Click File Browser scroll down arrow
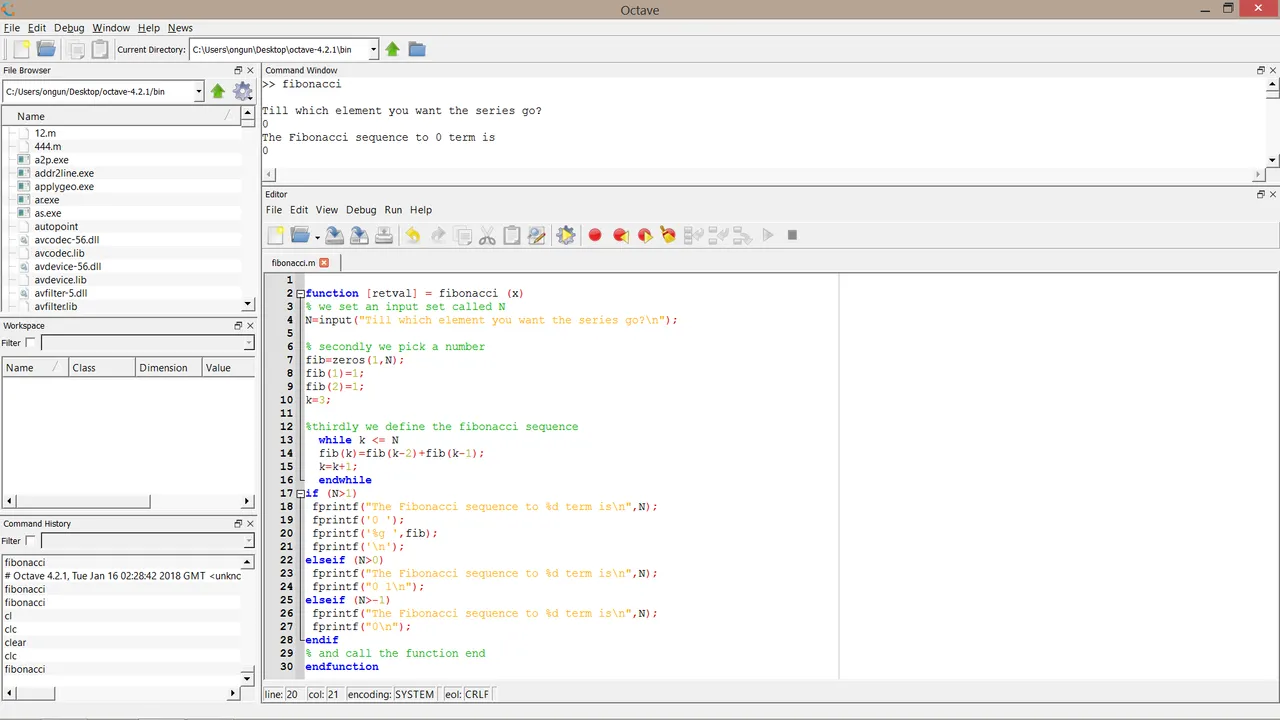 click(x=248, y=304)
